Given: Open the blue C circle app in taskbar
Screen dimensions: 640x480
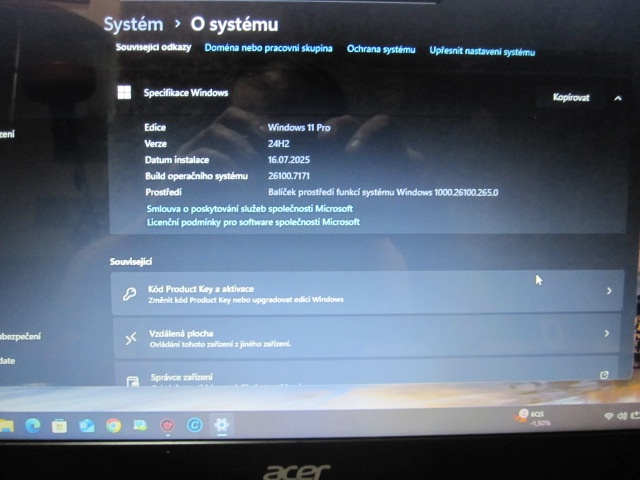Looking at the screenshot, I should tap(194, 425).
